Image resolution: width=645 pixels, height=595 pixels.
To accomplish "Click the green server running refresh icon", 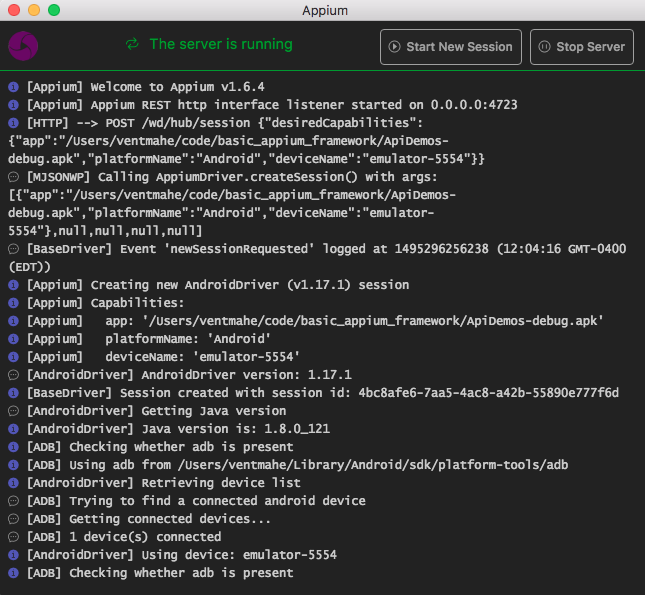I will 132,44.
